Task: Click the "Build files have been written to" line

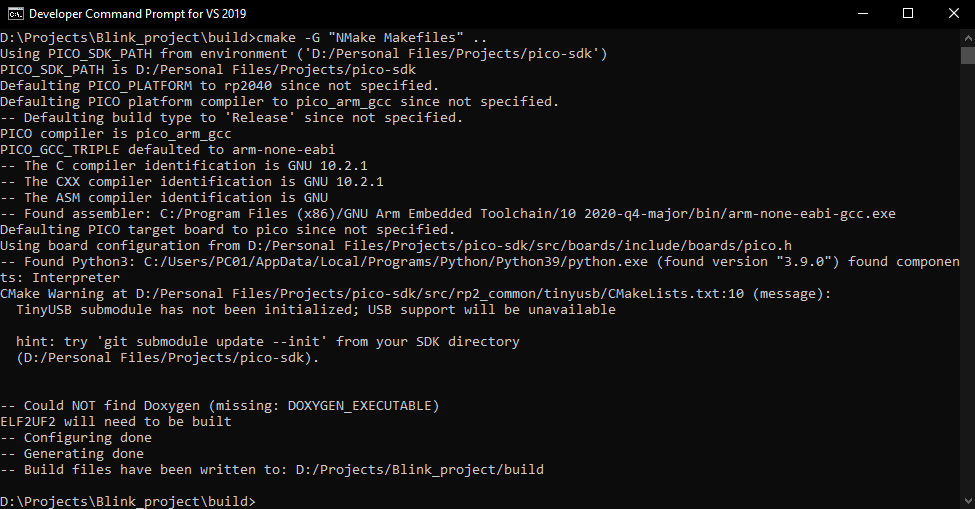Action: (x=272, y=470)
